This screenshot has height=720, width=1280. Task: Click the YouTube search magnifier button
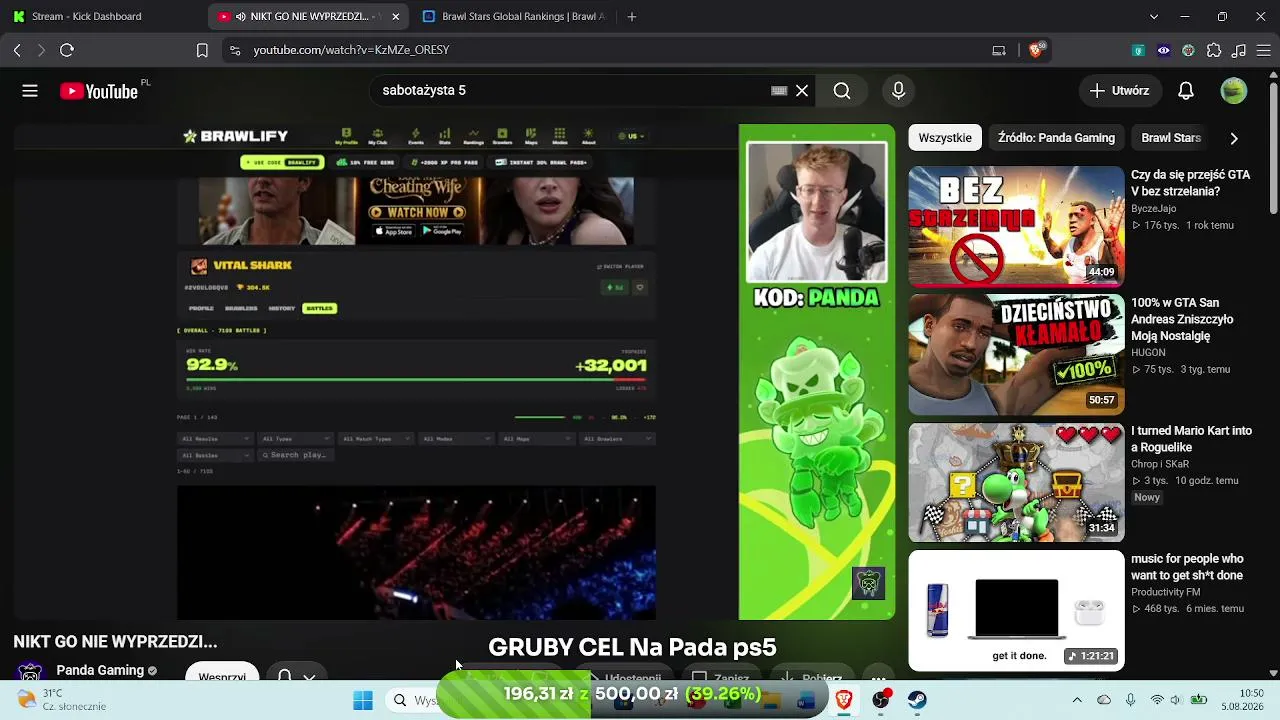[842, 91]
